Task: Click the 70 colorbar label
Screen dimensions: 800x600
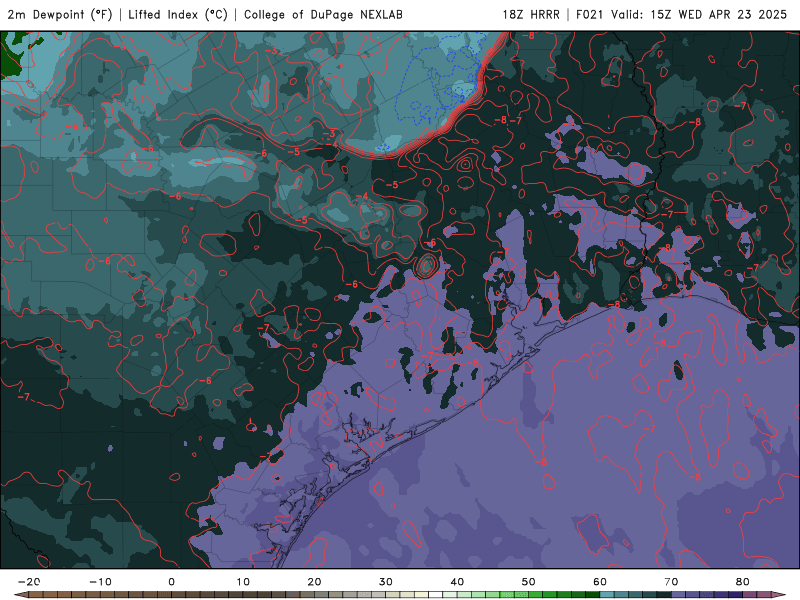Action: click(x=671, y=582)
